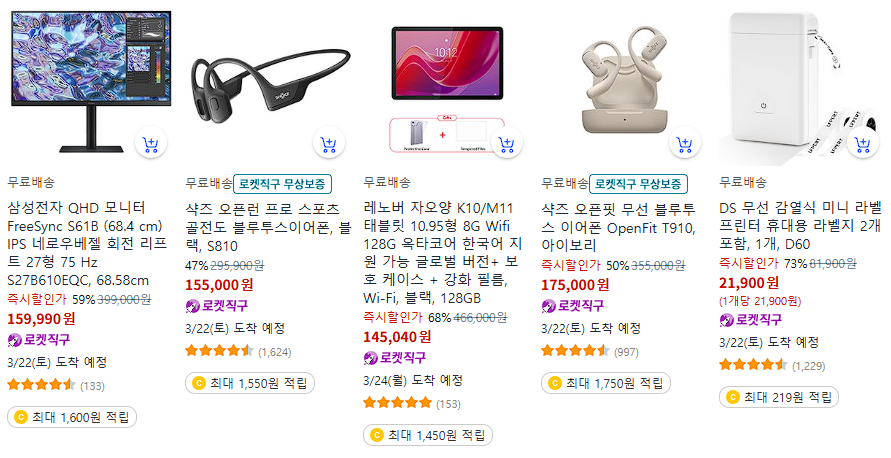Screen dimensions: 891x458
Task: Click the coin icon beside 최대 1,550원 적립
Action: tap(198, 384)
